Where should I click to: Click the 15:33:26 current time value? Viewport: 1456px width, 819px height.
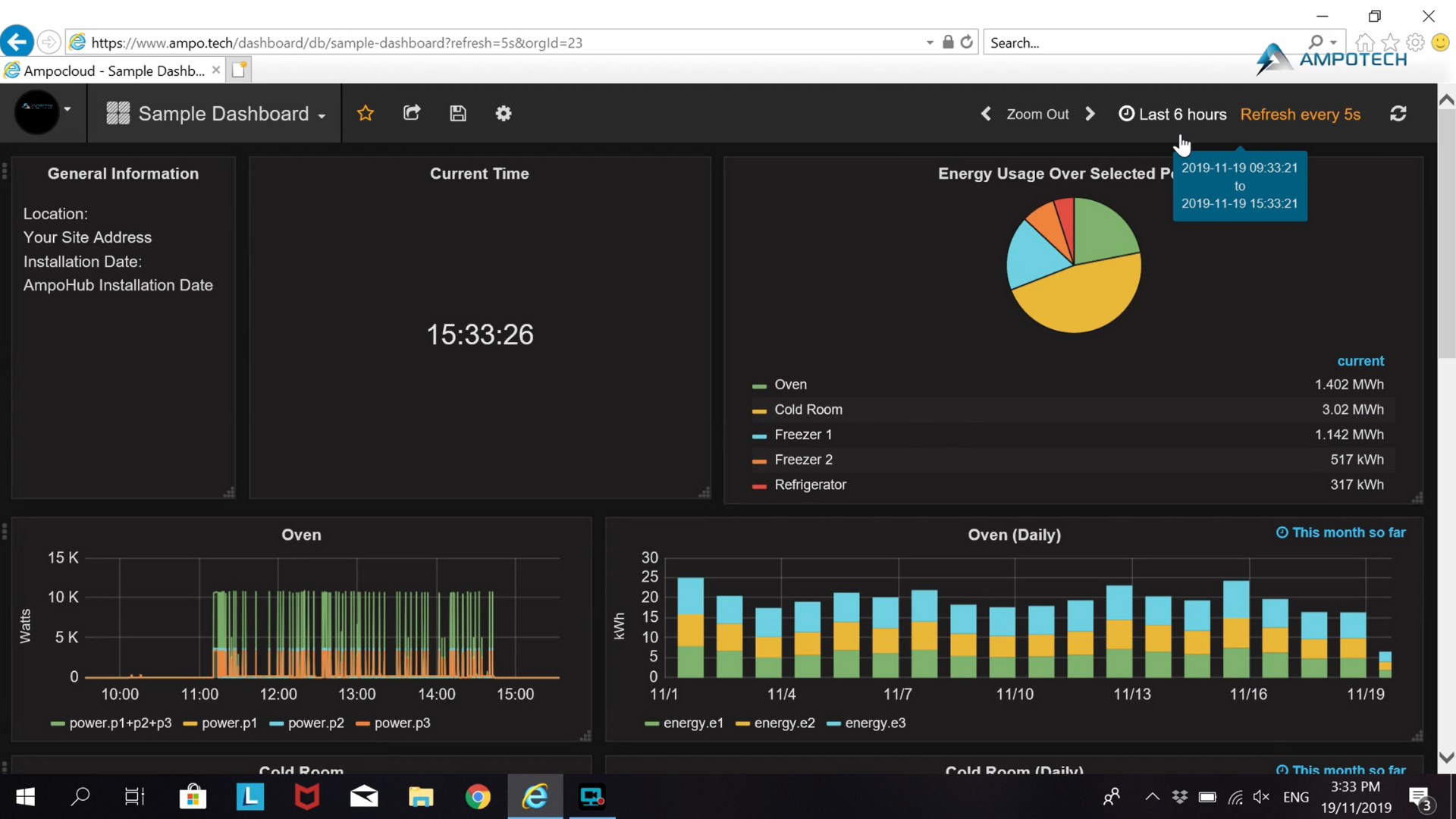pyautogui.click(x=479, y=334)
